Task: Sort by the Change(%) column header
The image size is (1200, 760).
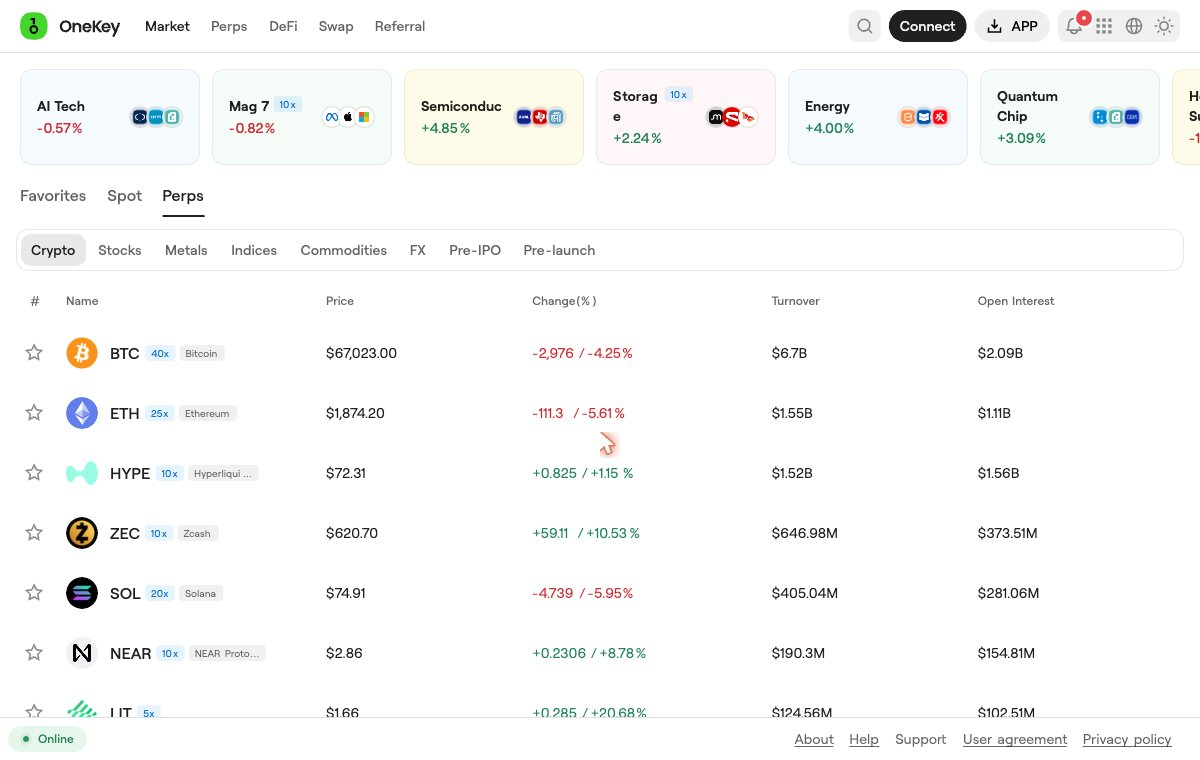Action: click(x=564, y=301)
